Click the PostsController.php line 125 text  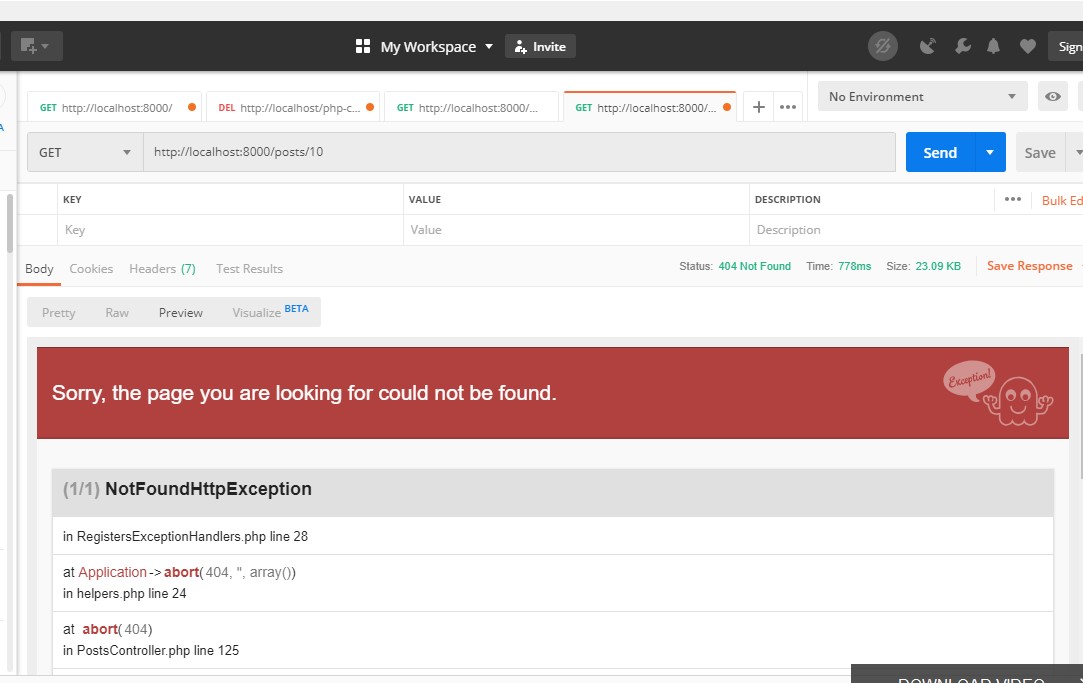click(x=157, y=650)
